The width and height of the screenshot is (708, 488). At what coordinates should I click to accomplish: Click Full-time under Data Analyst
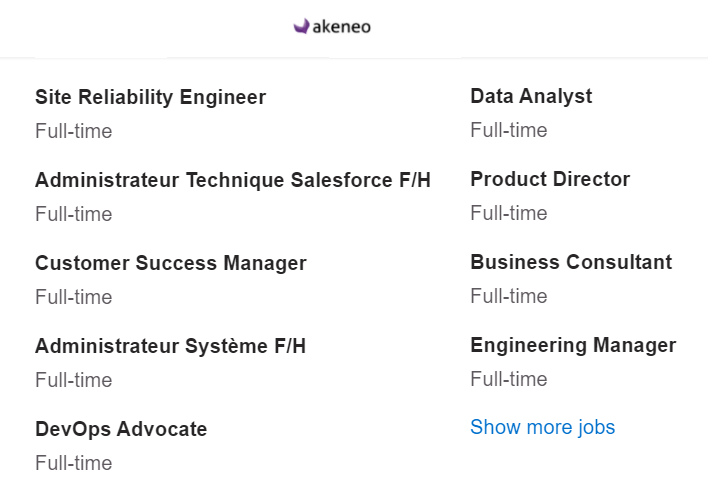click(509, 130)
